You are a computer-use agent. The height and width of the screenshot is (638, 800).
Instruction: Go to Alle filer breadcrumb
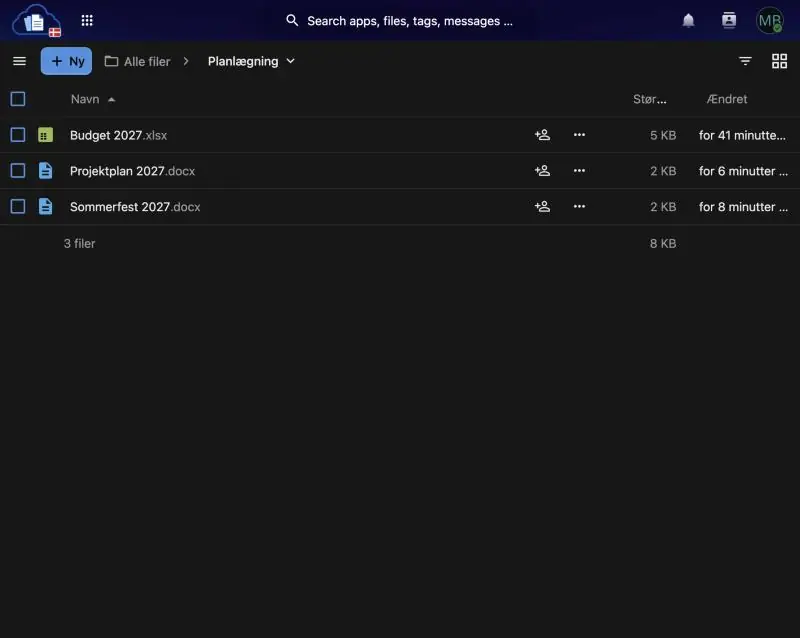coord(138,61)
